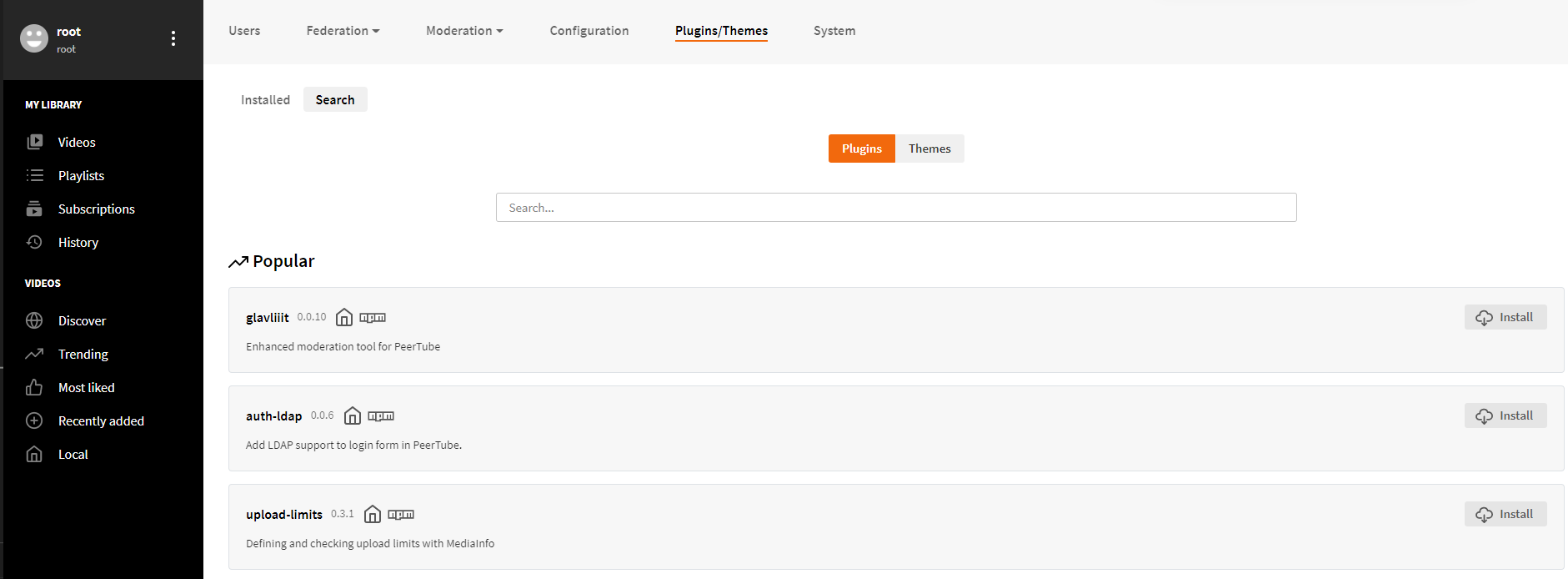Expand the Moderation dropdown menu

coord(464,31)
